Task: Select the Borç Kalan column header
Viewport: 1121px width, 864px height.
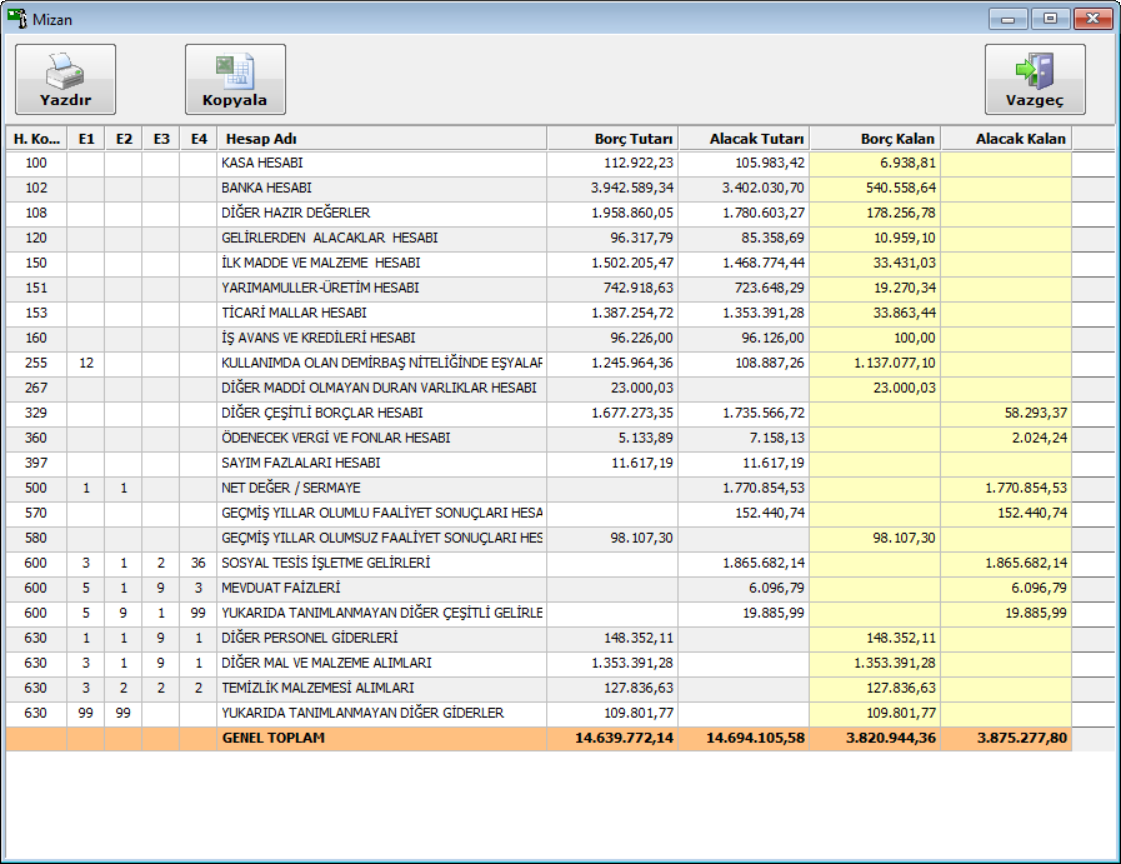Action: 875,139
